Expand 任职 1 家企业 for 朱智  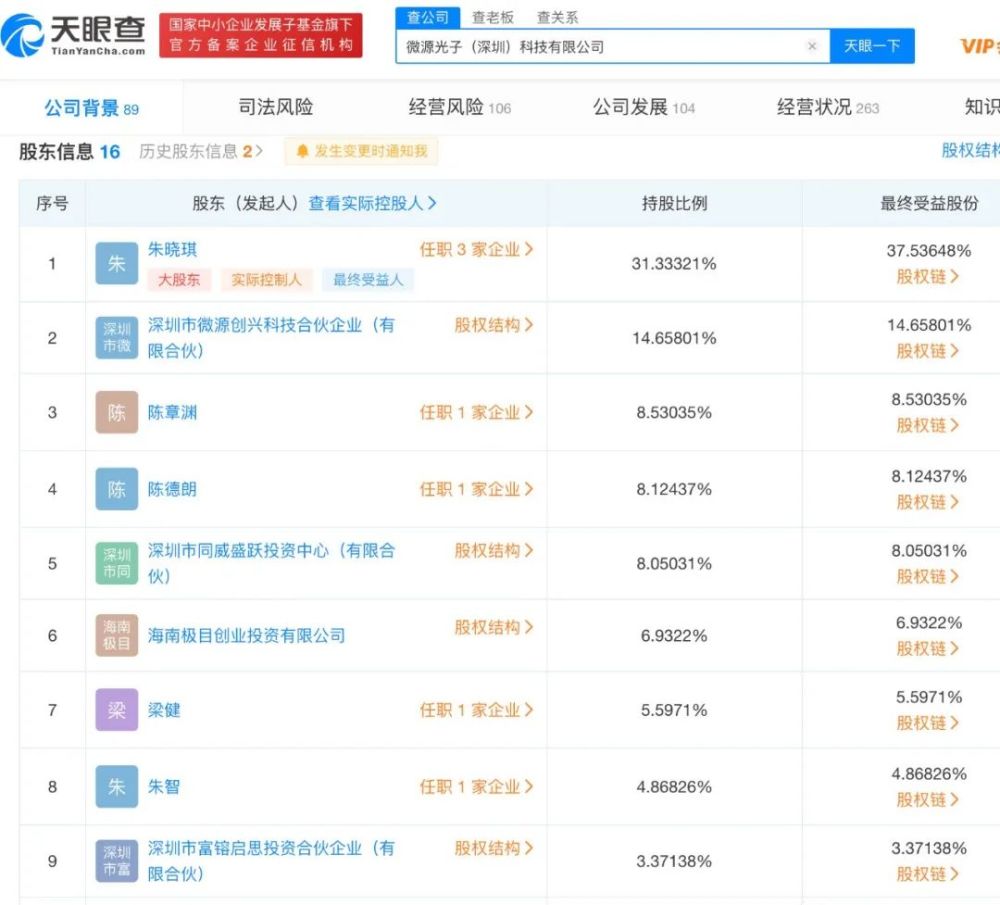pos(476,787)
